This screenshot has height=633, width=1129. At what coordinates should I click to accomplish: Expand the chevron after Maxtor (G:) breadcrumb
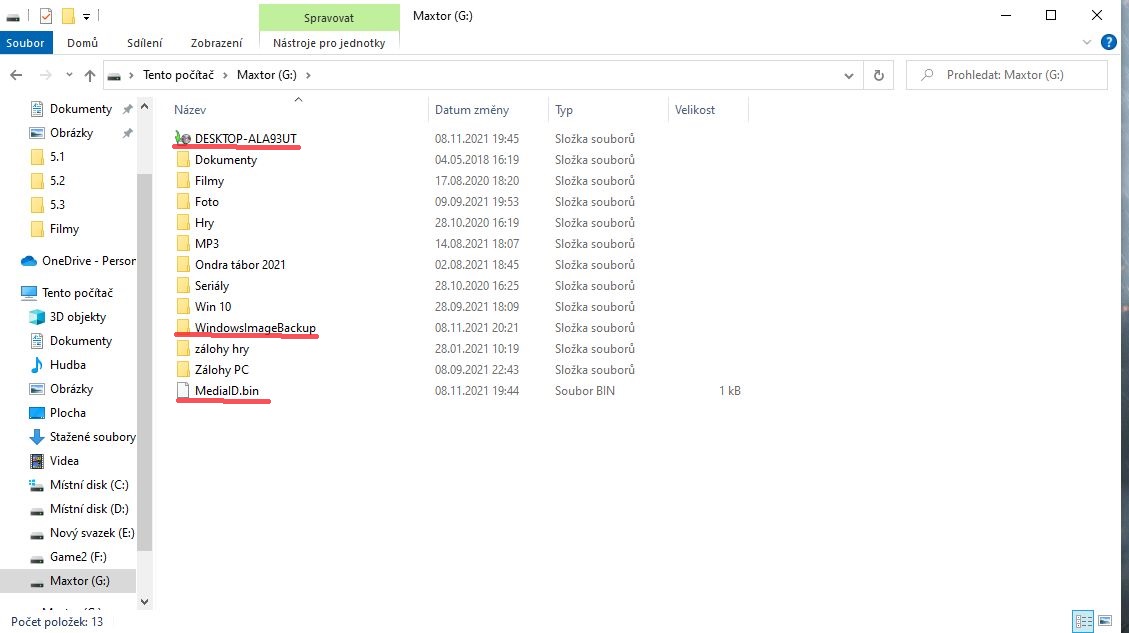pos(308,75)
